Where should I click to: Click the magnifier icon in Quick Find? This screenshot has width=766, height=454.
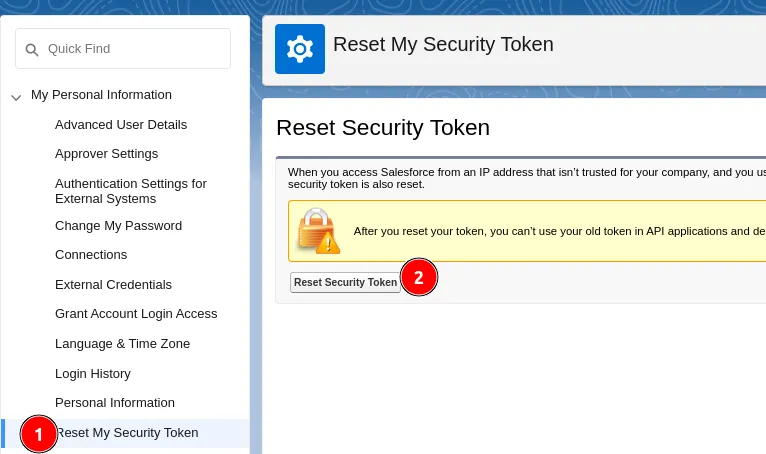(32, 49)
